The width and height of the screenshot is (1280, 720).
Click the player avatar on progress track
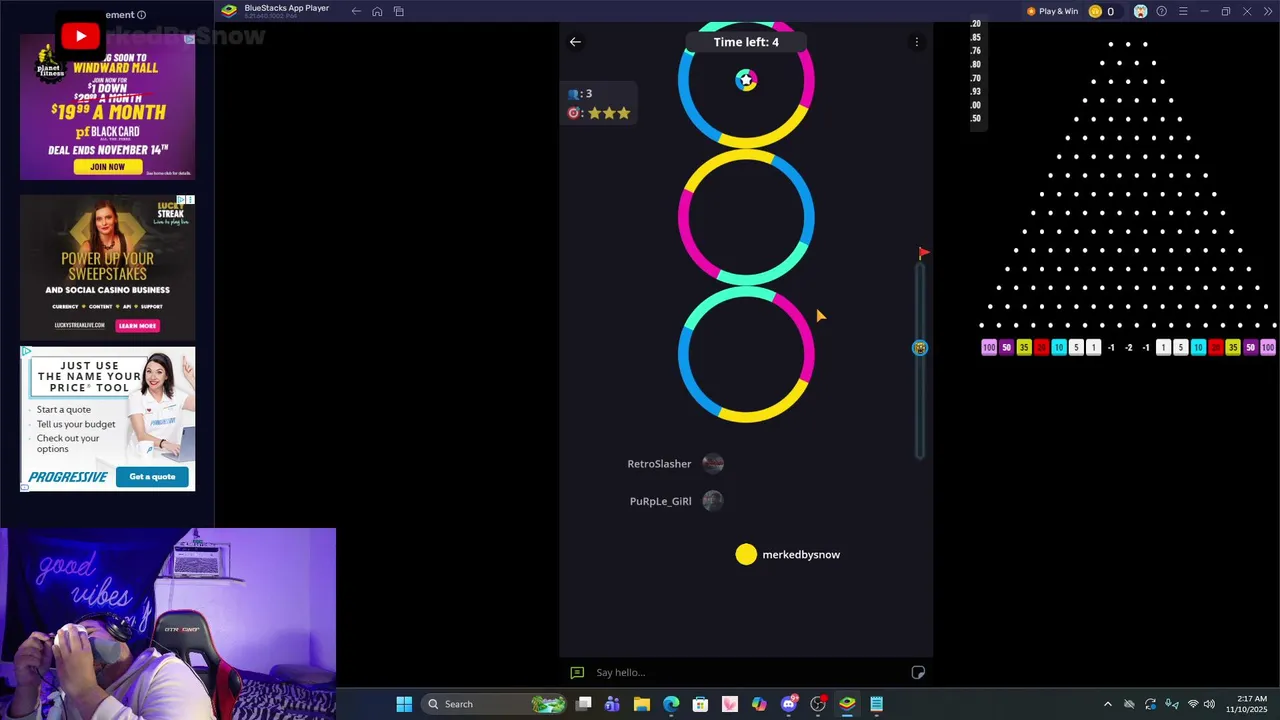point(920,347)
